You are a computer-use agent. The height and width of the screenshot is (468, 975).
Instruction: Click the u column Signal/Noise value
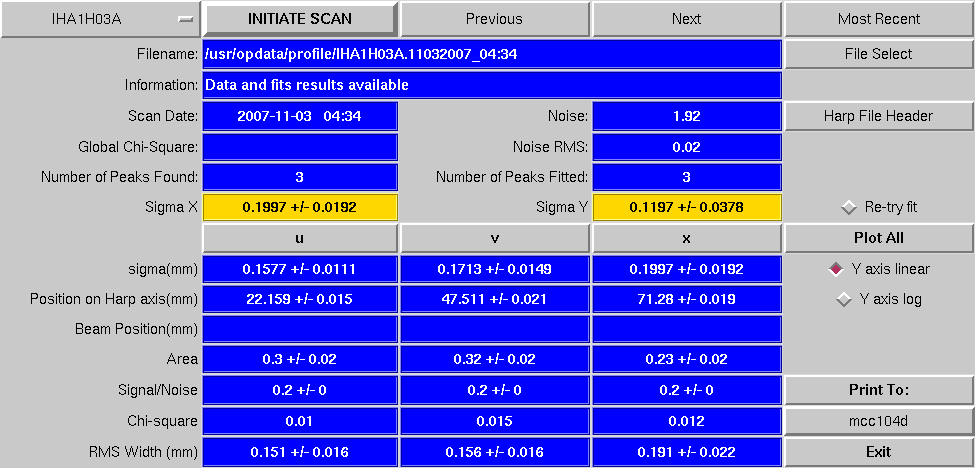(x=300, y=390)
